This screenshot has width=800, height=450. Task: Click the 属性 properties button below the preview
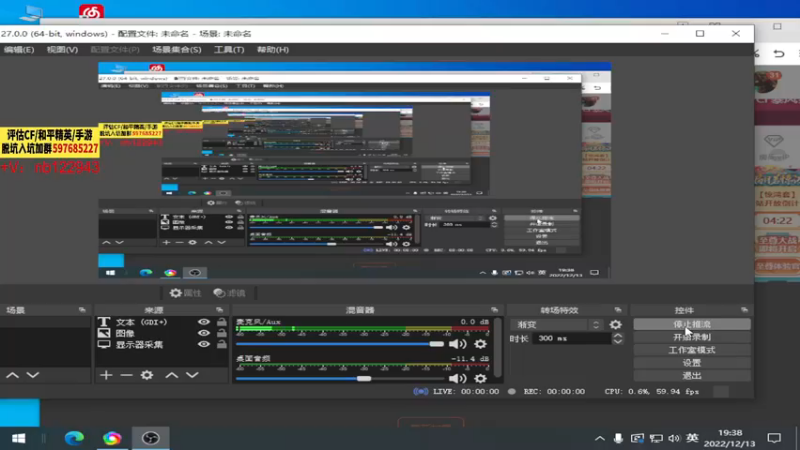coord(186,293)
